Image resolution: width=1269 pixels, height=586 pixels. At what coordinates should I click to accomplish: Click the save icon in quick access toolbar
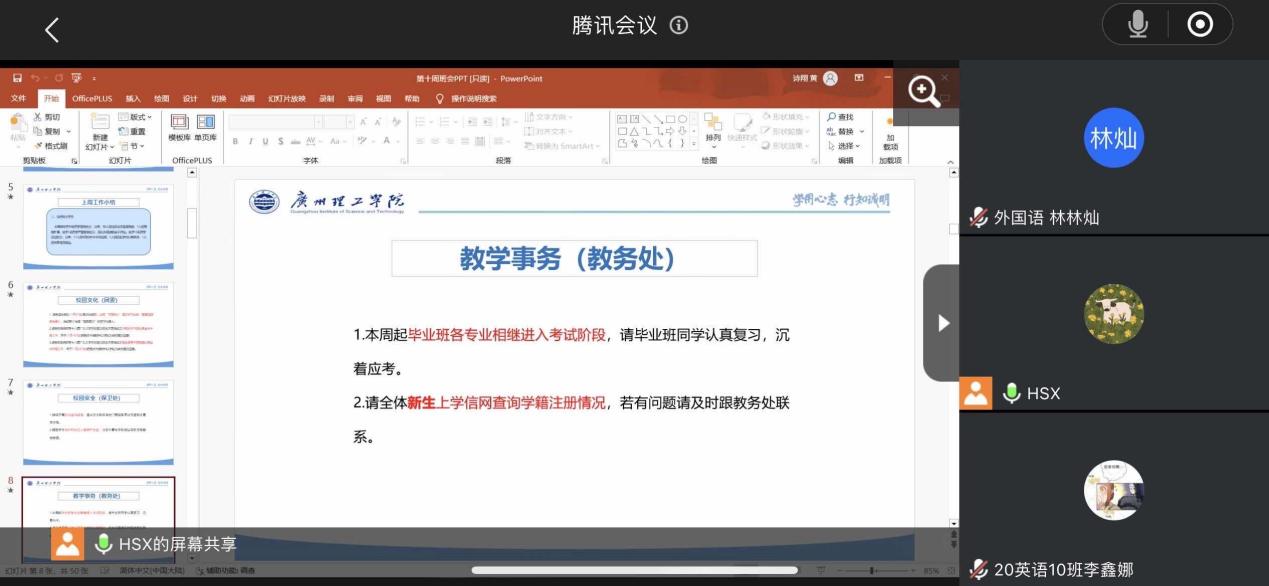(15, 78)
